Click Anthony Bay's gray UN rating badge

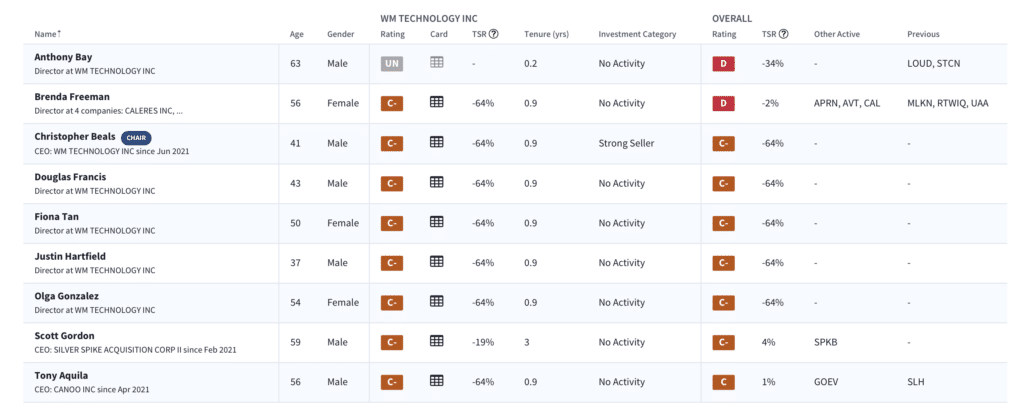coord(391,64)
